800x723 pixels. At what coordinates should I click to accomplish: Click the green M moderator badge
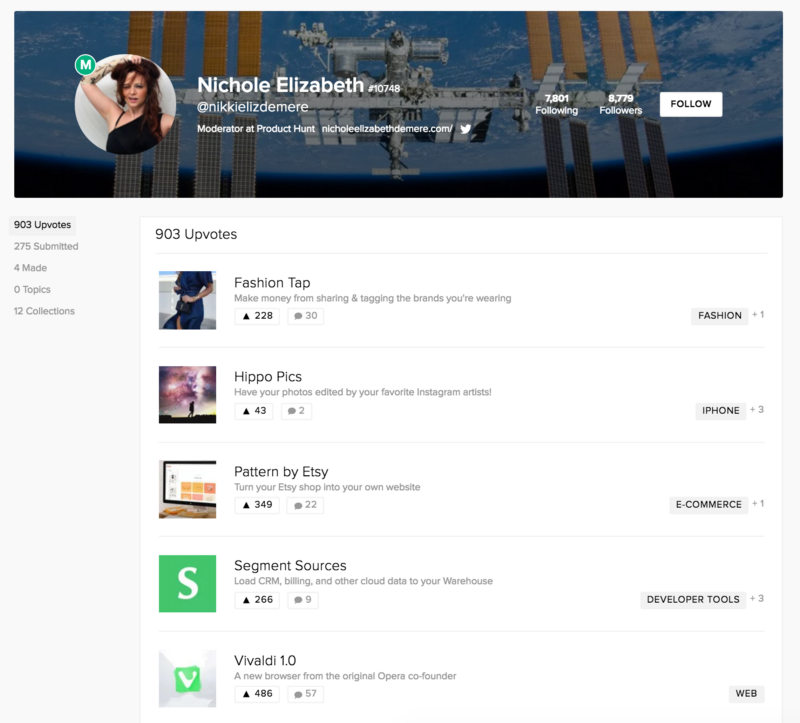[86, 65]
